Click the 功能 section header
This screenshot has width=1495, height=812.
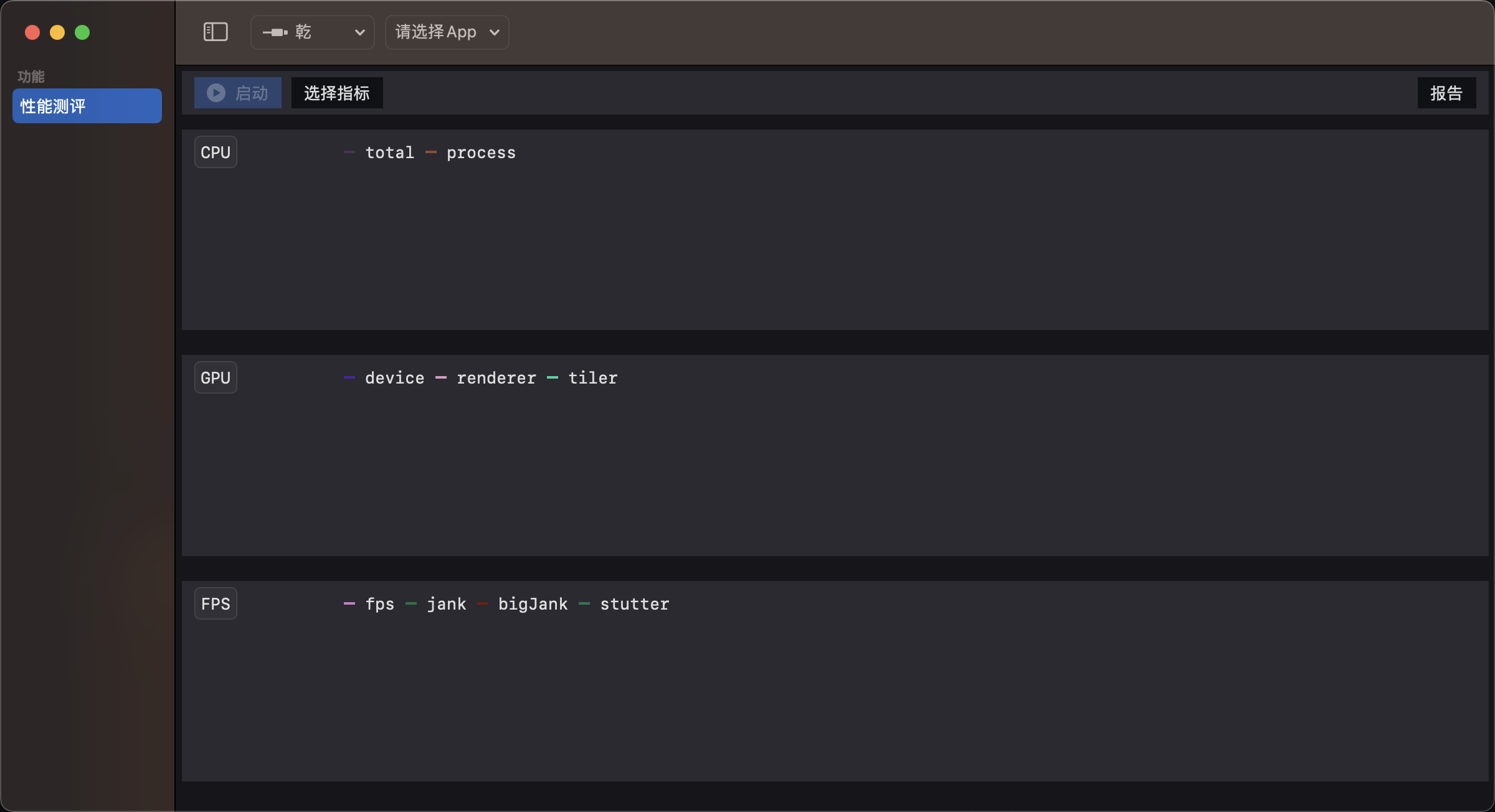(31, 76)
